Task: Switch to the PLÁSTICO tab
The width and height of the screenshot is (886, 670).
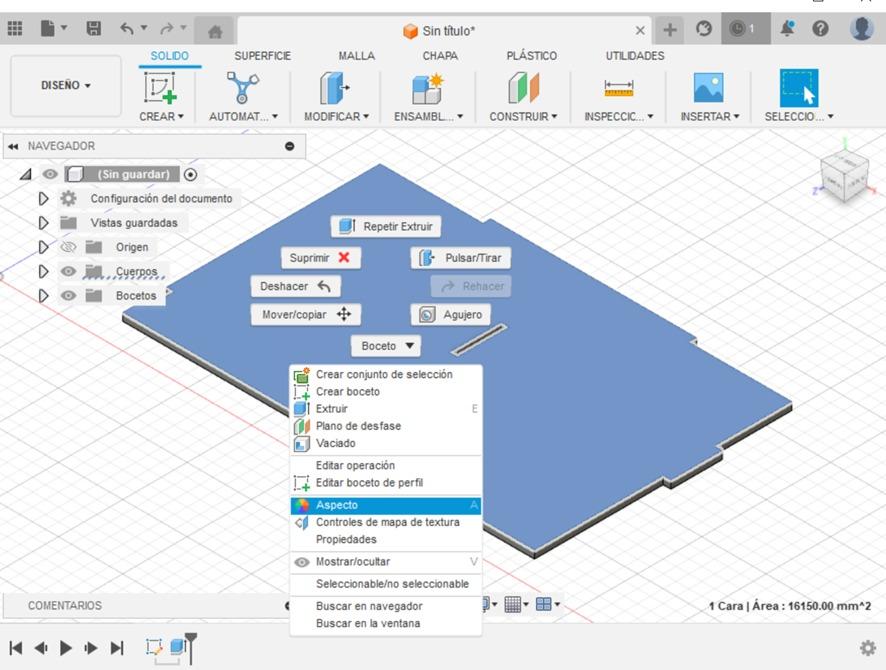Action: point(532,56)
